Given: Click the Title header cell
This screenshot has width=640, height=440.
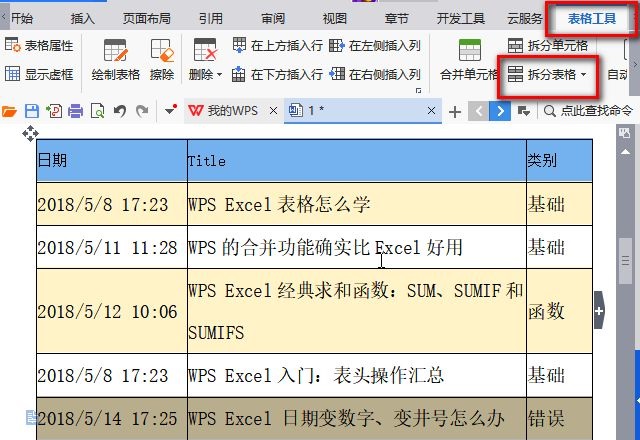Looking at the screenshot, I should [x=357, y=161].
